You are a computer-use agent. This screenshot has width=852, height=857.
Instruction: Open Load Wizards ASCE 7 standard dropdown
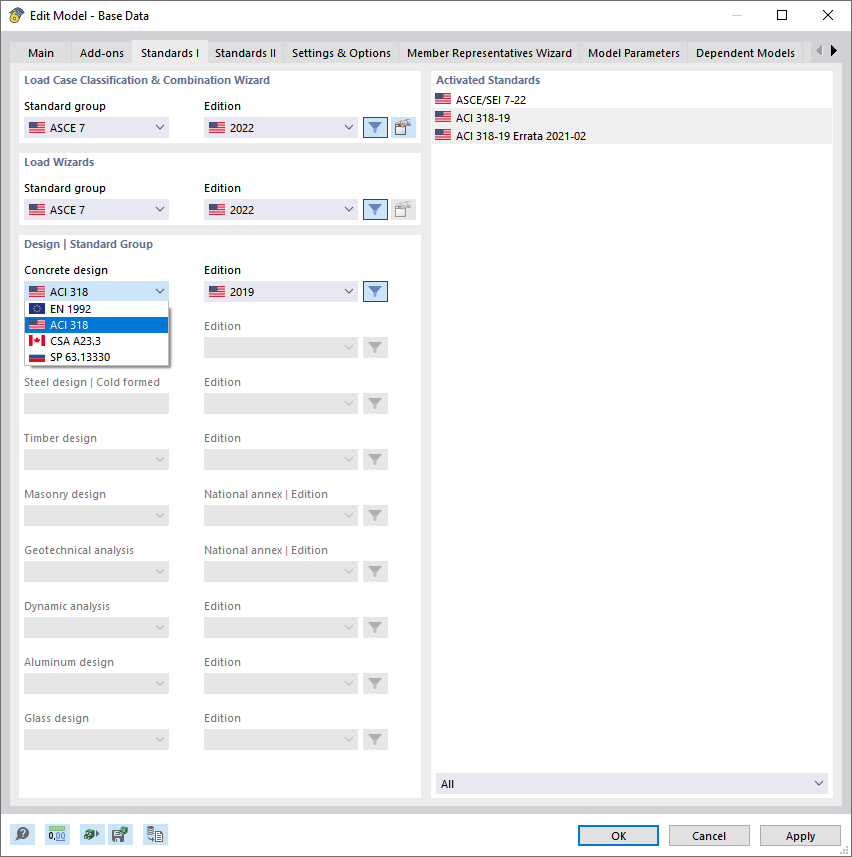[96, 209]
